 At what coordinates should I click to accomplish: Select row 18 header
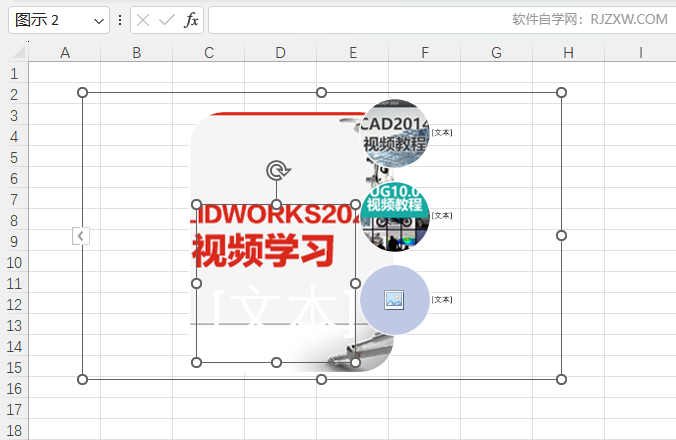(14, 431)
